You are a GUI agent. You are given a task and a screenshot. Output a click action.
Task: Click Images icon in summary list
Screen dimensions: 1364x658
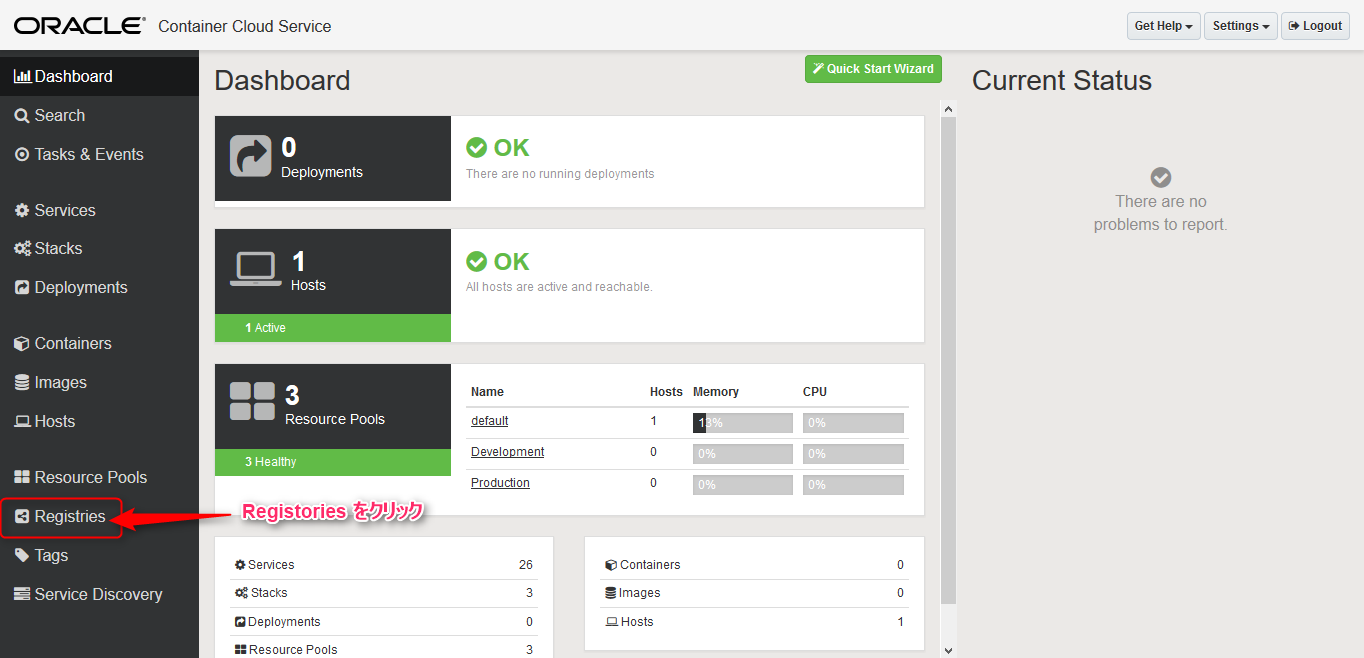(611, 593)
